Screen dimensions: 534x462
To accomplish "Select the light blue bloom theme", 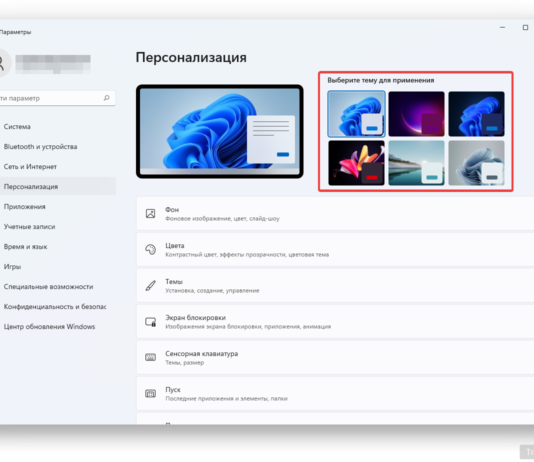I will coord(356,114).
